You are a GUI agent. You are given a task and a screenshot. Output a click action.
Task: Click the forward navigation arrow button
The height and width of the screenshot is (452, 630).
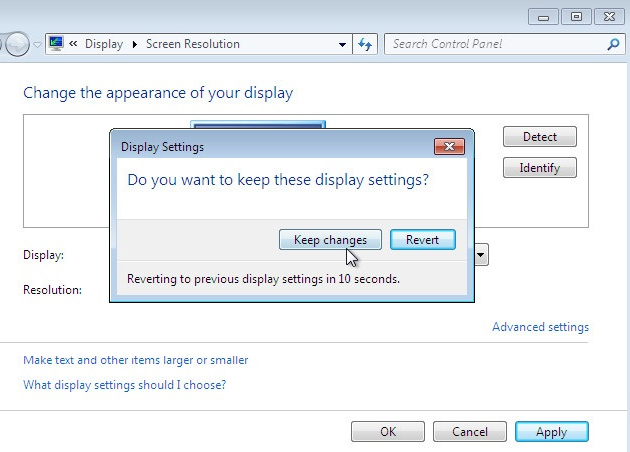[x=17, y=44]
